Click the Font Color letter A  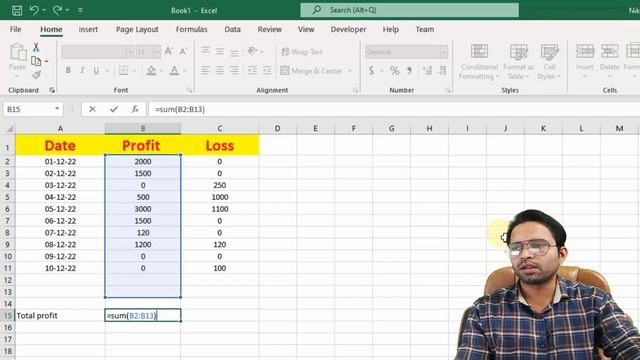coord(174,71)
